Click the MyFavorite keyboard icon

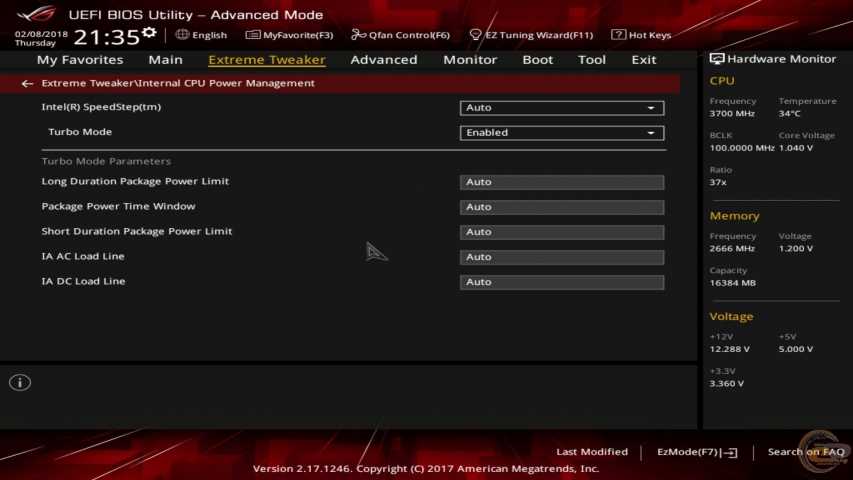tap(253, 35)
